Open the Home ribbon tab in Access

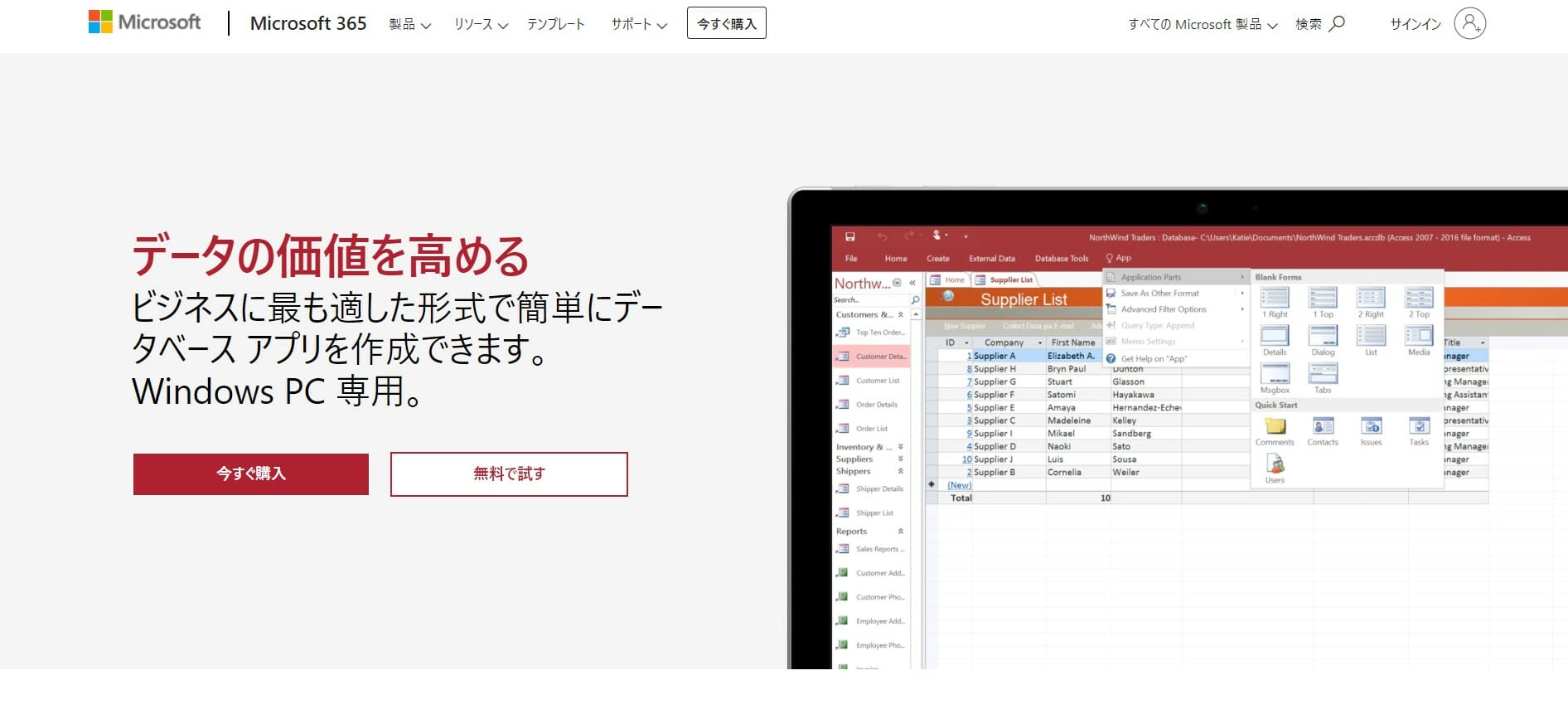[x=896, y=259]
